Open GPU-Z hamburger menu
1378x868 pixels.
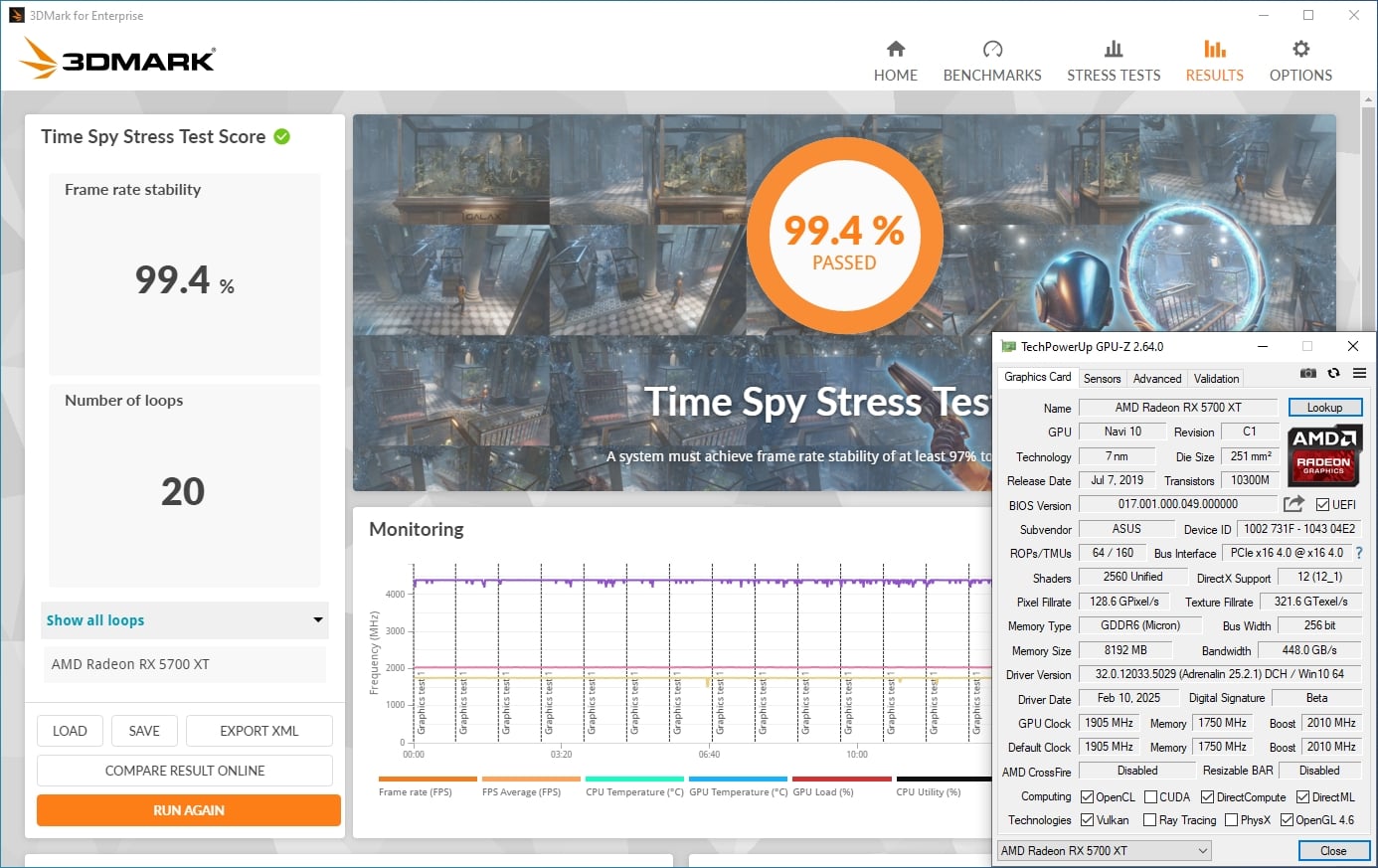pyautogui.click(x=1359, y=373)
